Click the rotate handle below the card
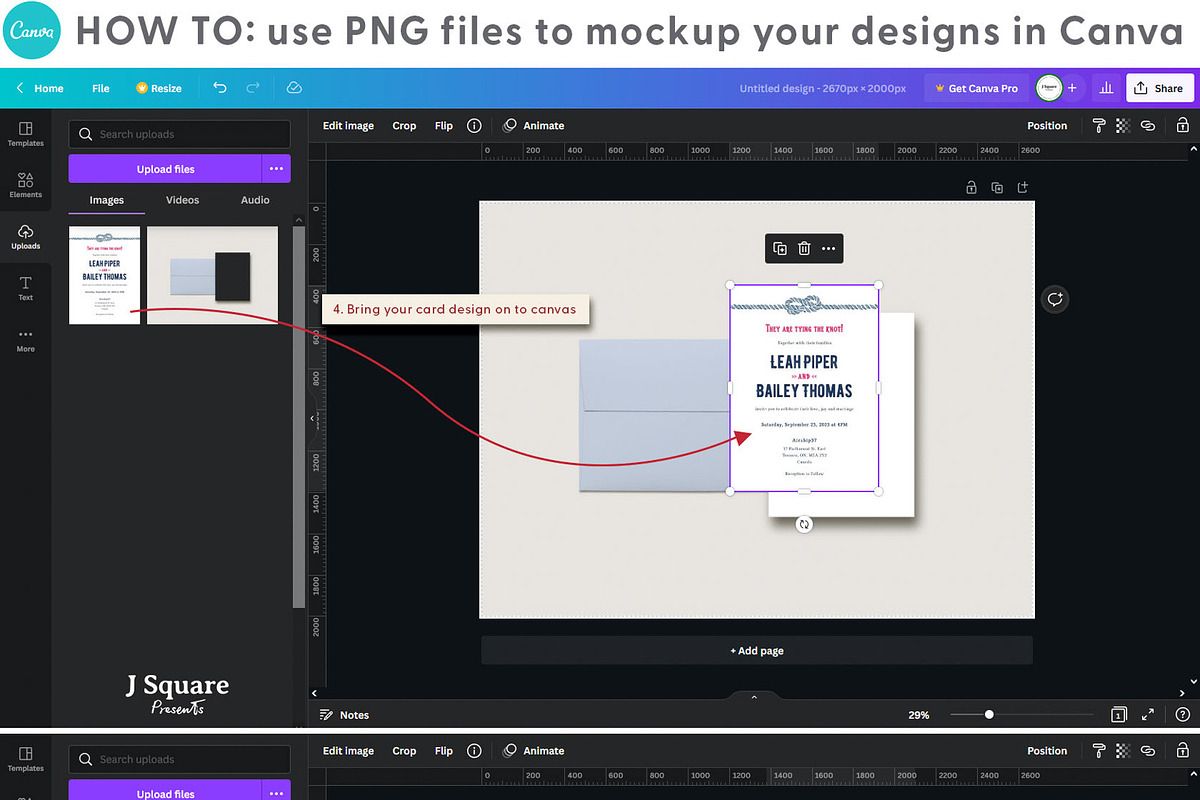The height and width of the screenshot is (800, 1200). coord(804,524)
